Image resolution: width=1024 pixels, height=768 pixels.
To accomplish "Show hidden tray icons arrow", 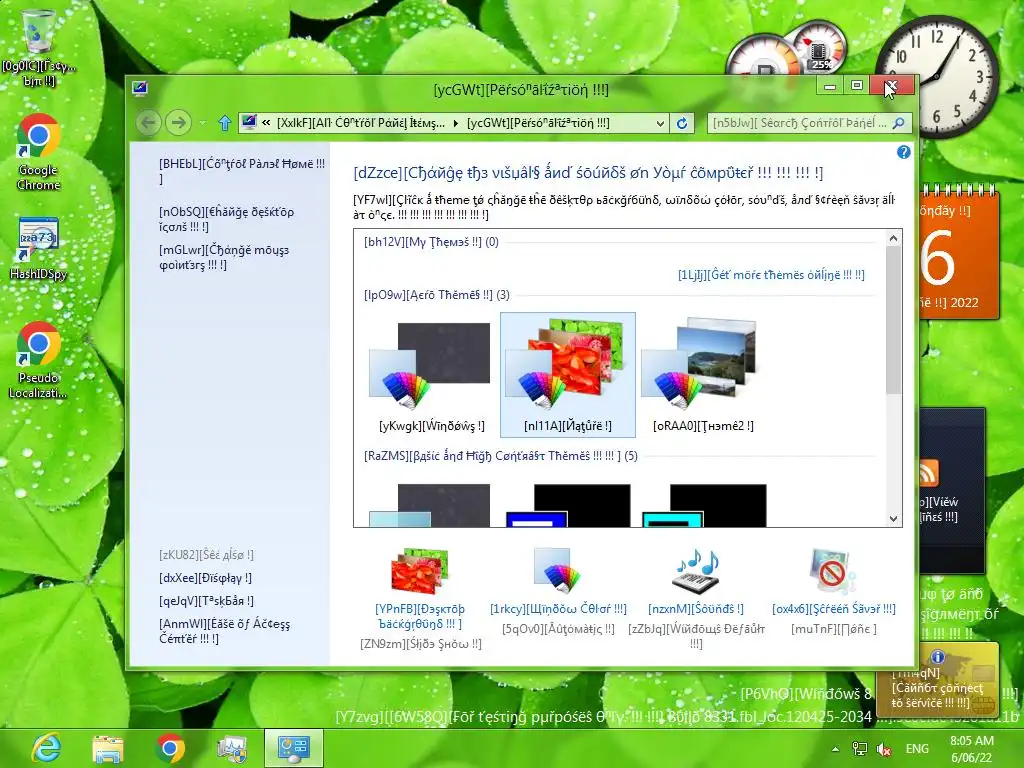I will click(835, 749).
